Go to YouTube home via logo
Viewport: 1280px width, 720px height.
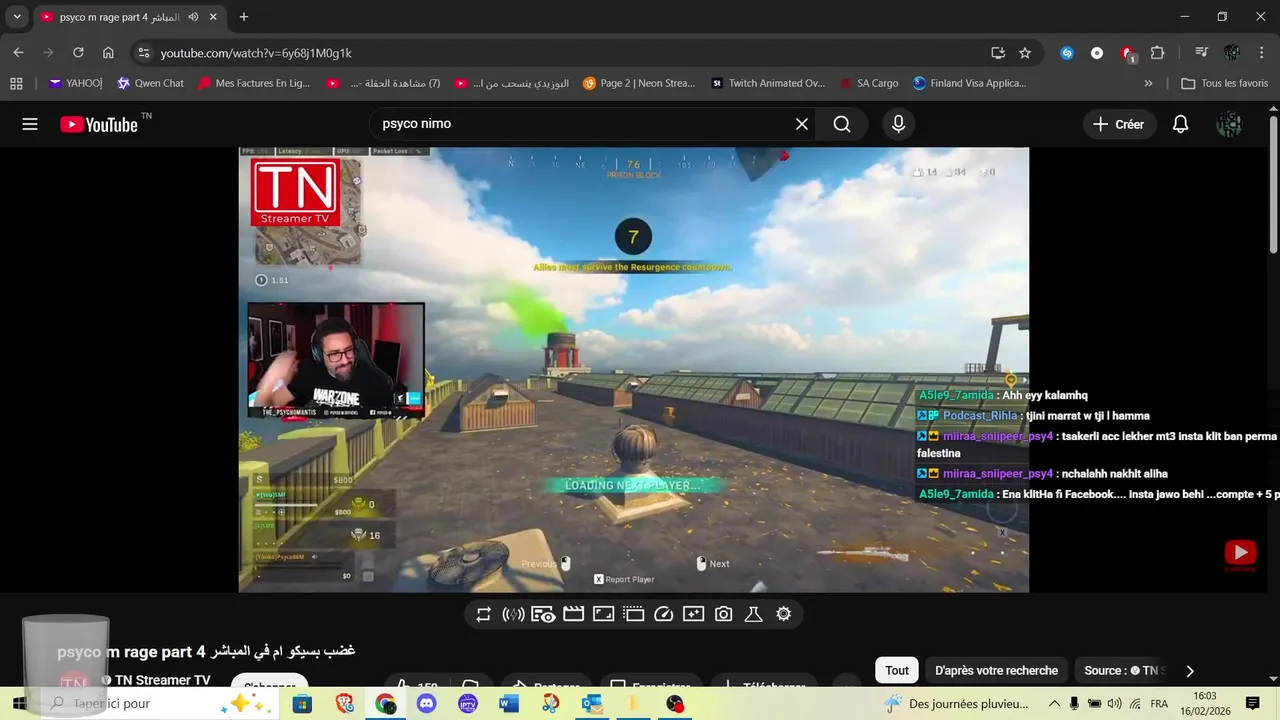pos(99,124)
